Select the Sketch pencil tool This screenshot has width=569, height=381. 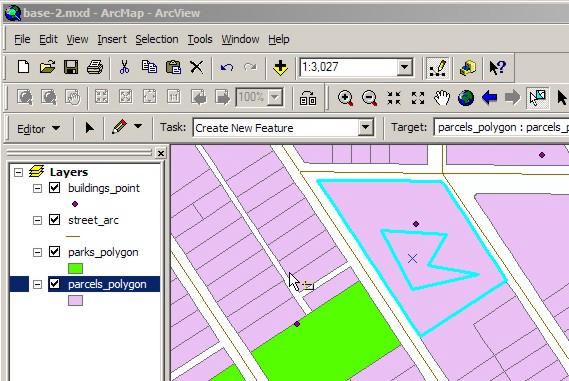pyautogui.click(x=120, y=127)
